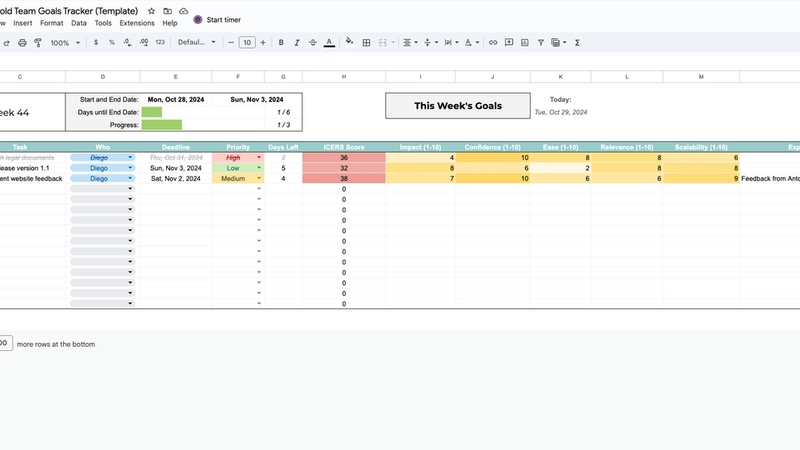Open the Extensions menu
The height and width of the screenshot is (450, 800).
[x=137, y=23]
